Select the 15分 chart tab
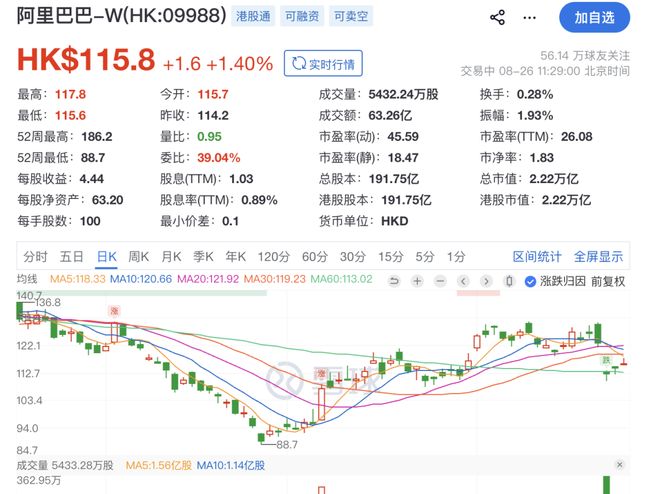Viewport: 660px width, 494px height. pyautogui.click(x=391, y=256)
